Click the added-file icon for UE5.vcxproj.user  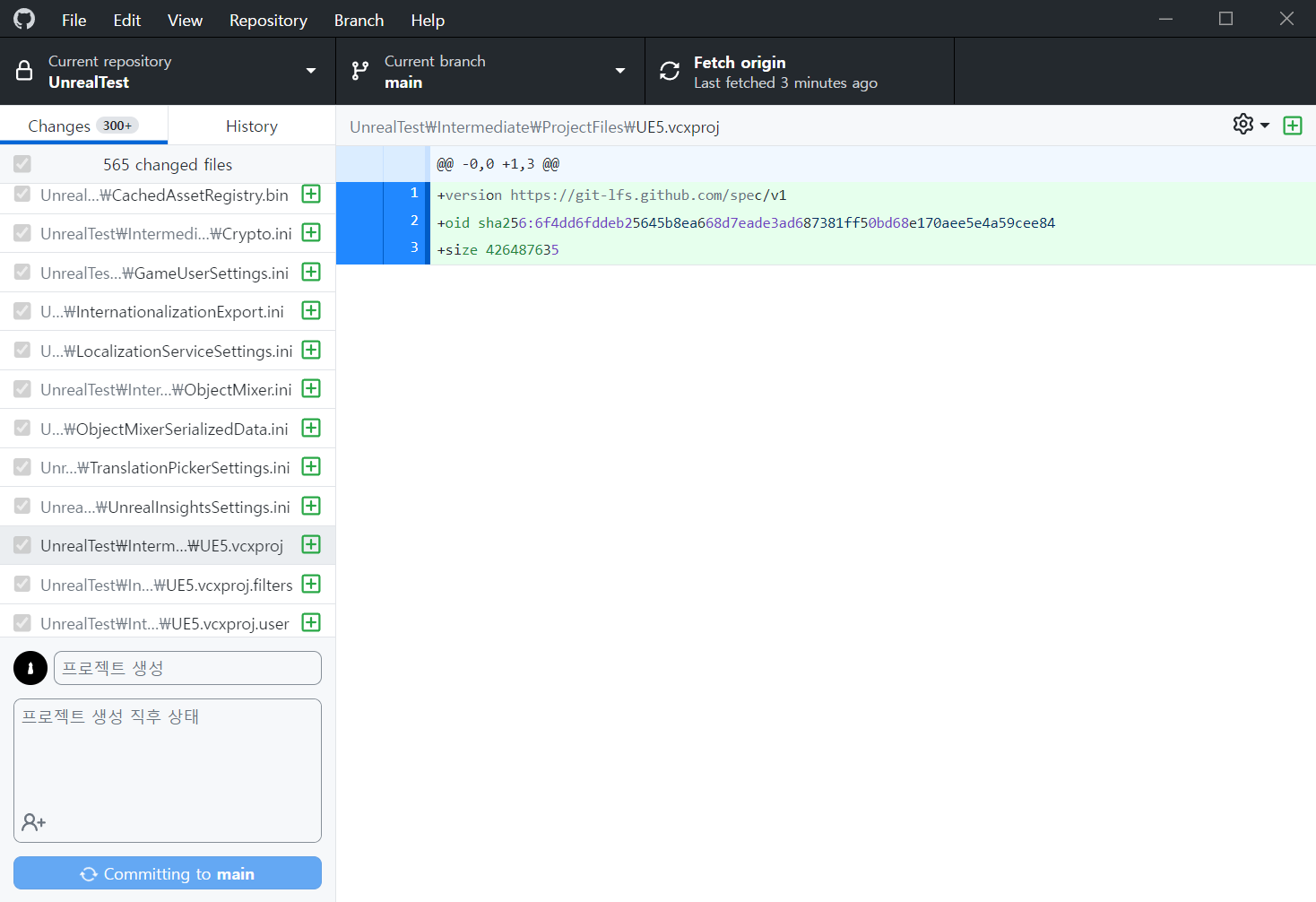(311, 622)
